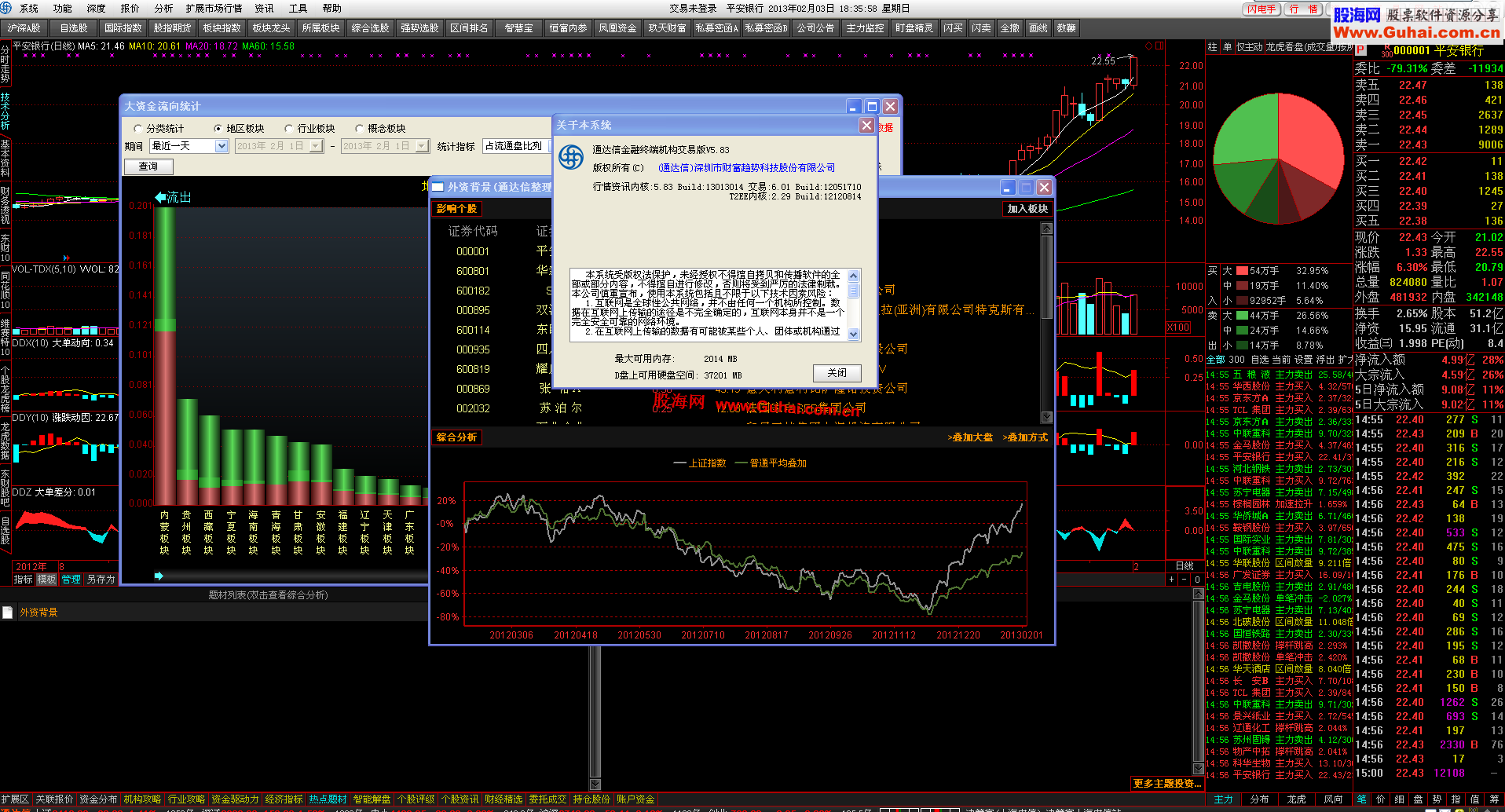
Task: Zoom in with the plus button under 日线
Action: click(1172, 580)
